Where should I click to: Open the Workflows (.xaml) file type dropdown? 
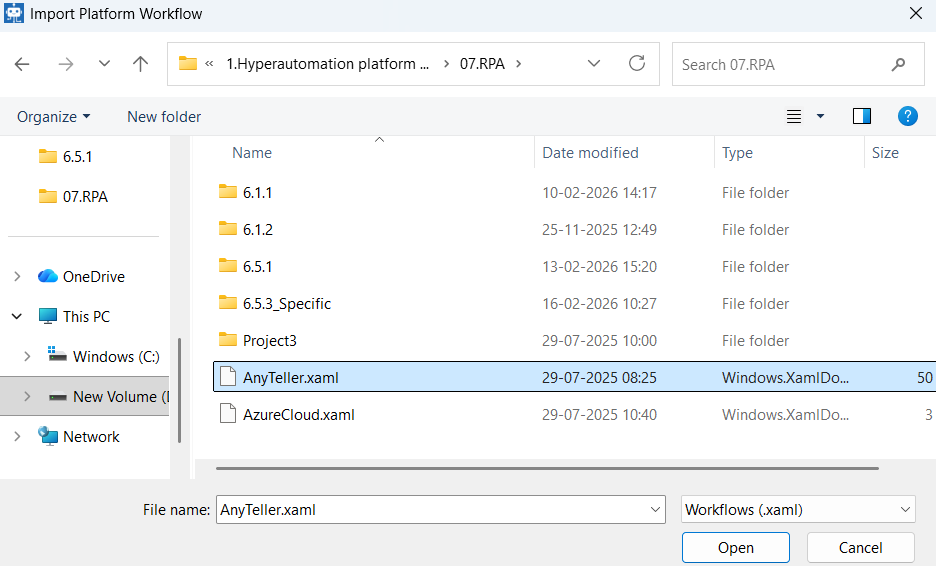(x=798, y=510)
